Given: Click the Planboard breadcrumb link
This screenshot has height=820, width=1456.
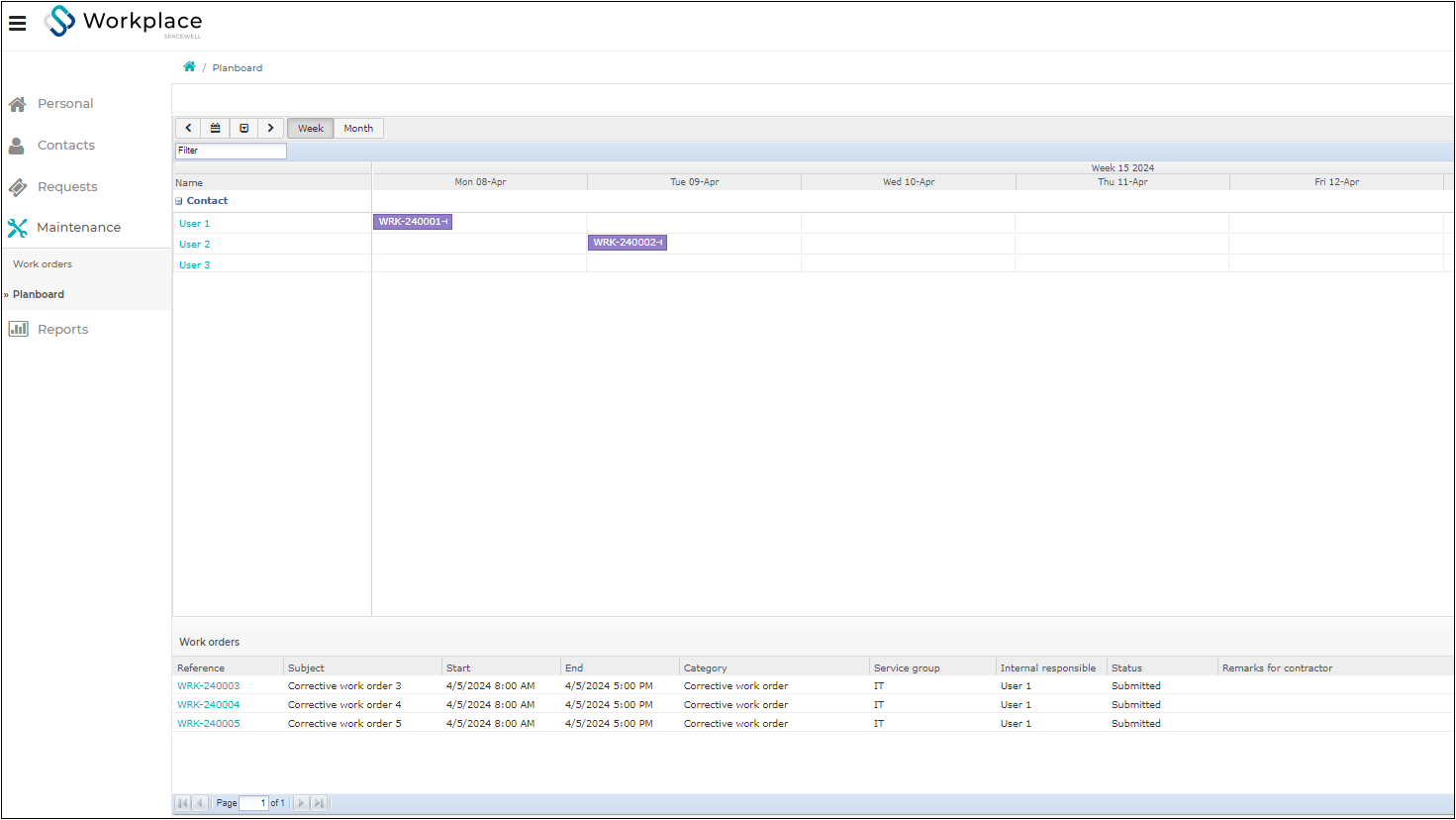Looking at the screenshot, I should pyautogui.click(x=238, y=68).
